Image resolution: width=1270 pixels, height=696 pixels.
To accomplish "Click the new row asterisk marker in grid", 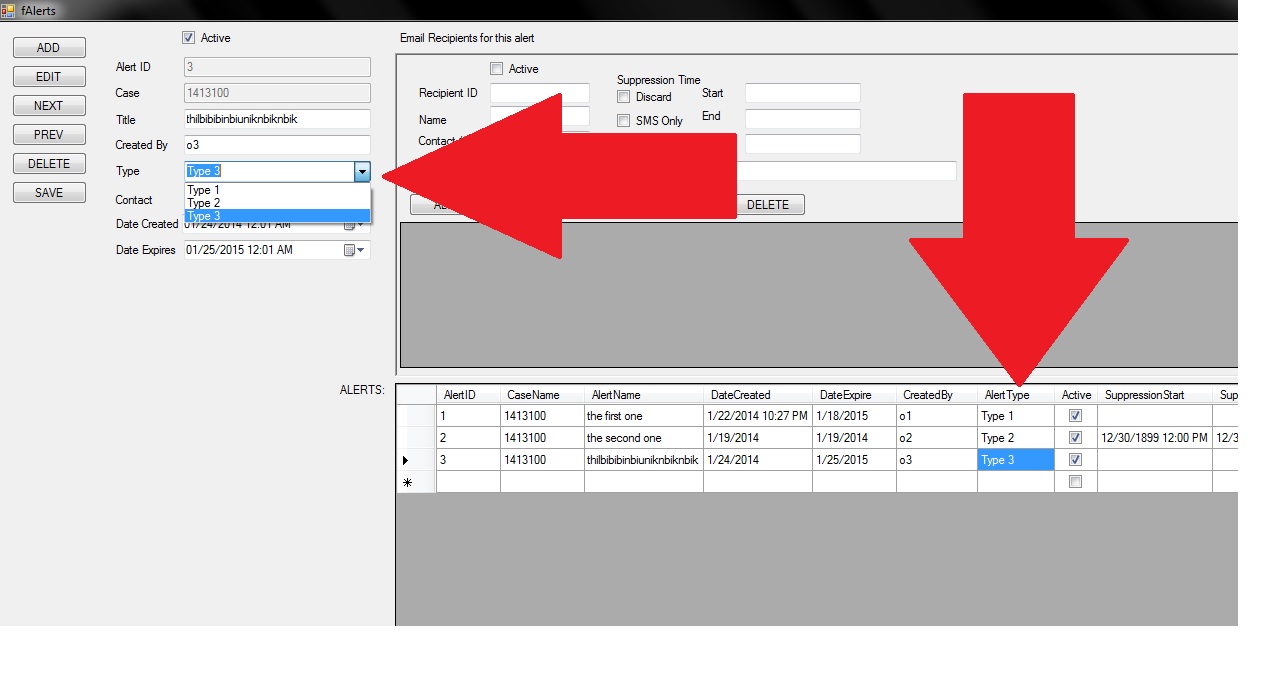I will tap(407, 483).
